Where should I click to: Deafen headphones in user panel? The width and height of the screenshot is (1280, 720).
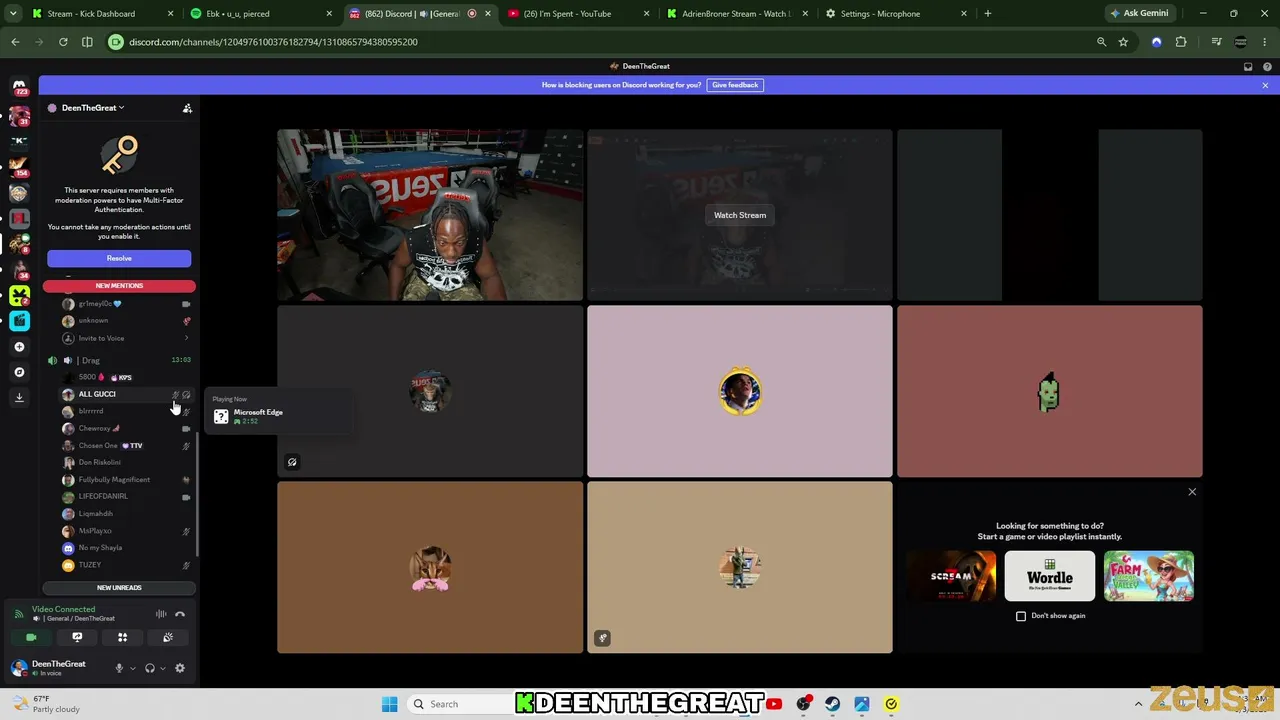coord(150,668)
